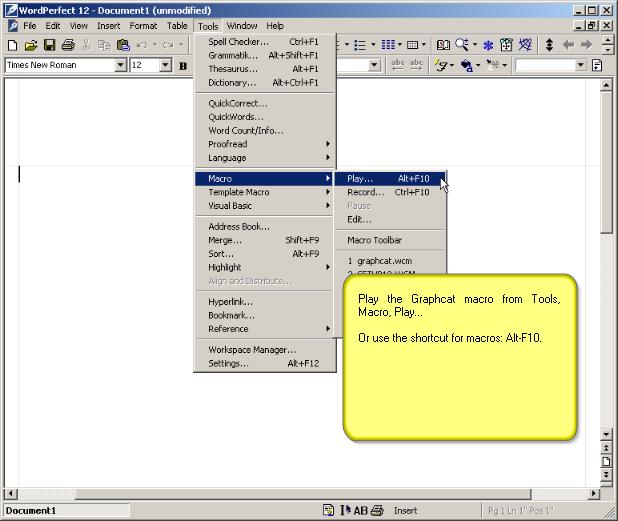
Task: Click the printer icon in the status bar
Action: click(x=377, y=511)
